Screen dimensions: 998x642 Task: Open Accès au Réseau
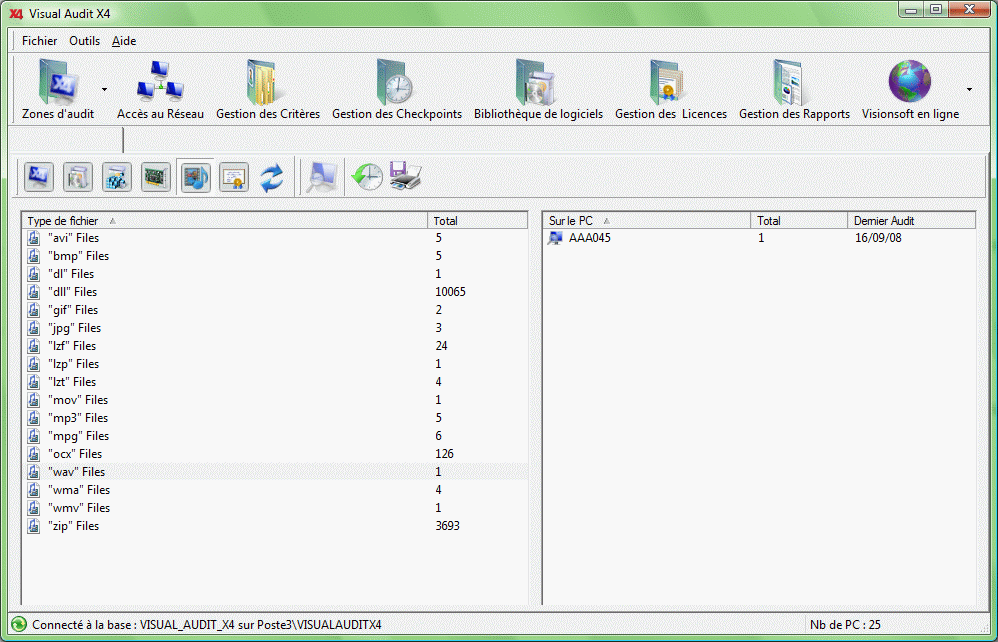tap(160, 89)
